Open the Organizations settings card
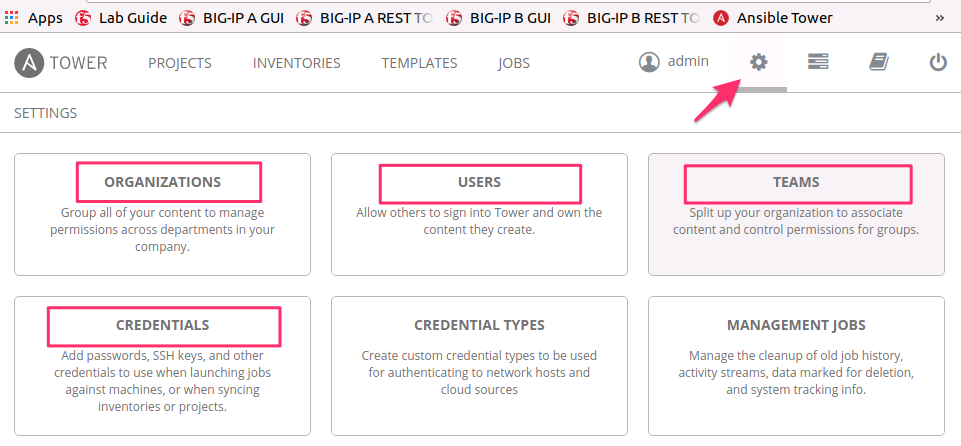961x446 pixels. [162, 214]
